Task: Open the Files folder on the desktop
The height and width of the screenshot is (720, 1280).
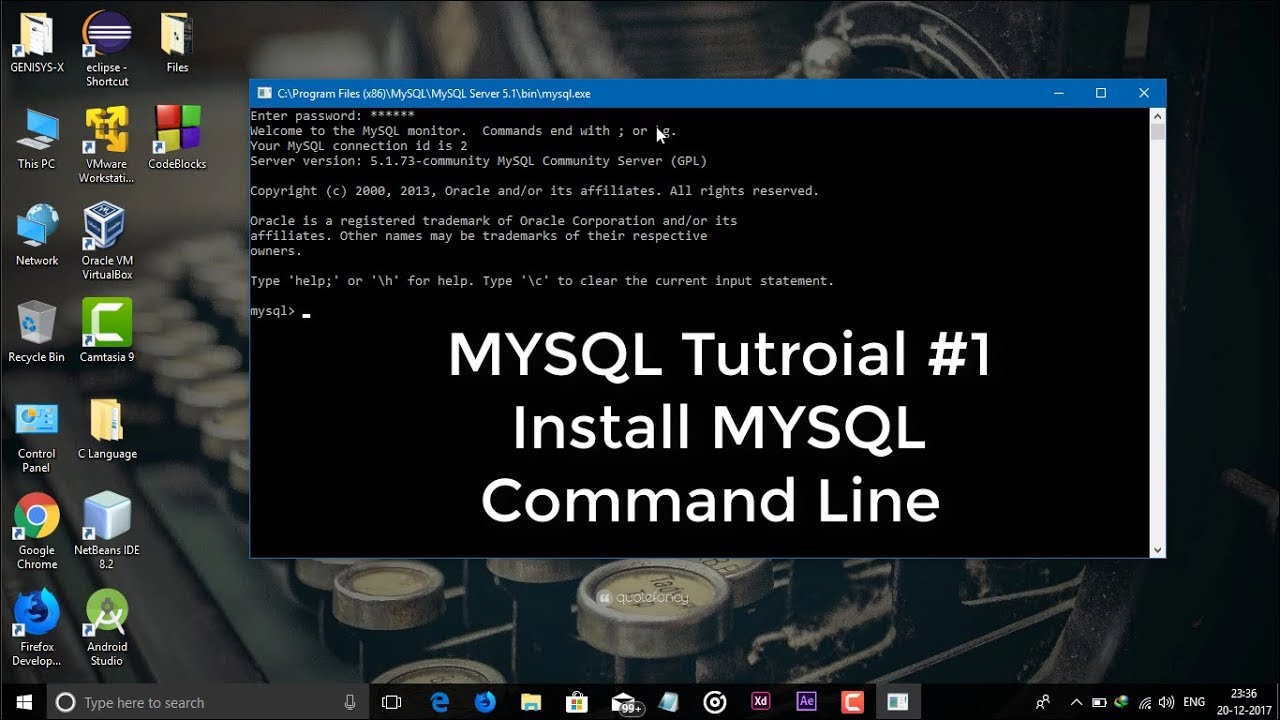Action: (177, 42)
